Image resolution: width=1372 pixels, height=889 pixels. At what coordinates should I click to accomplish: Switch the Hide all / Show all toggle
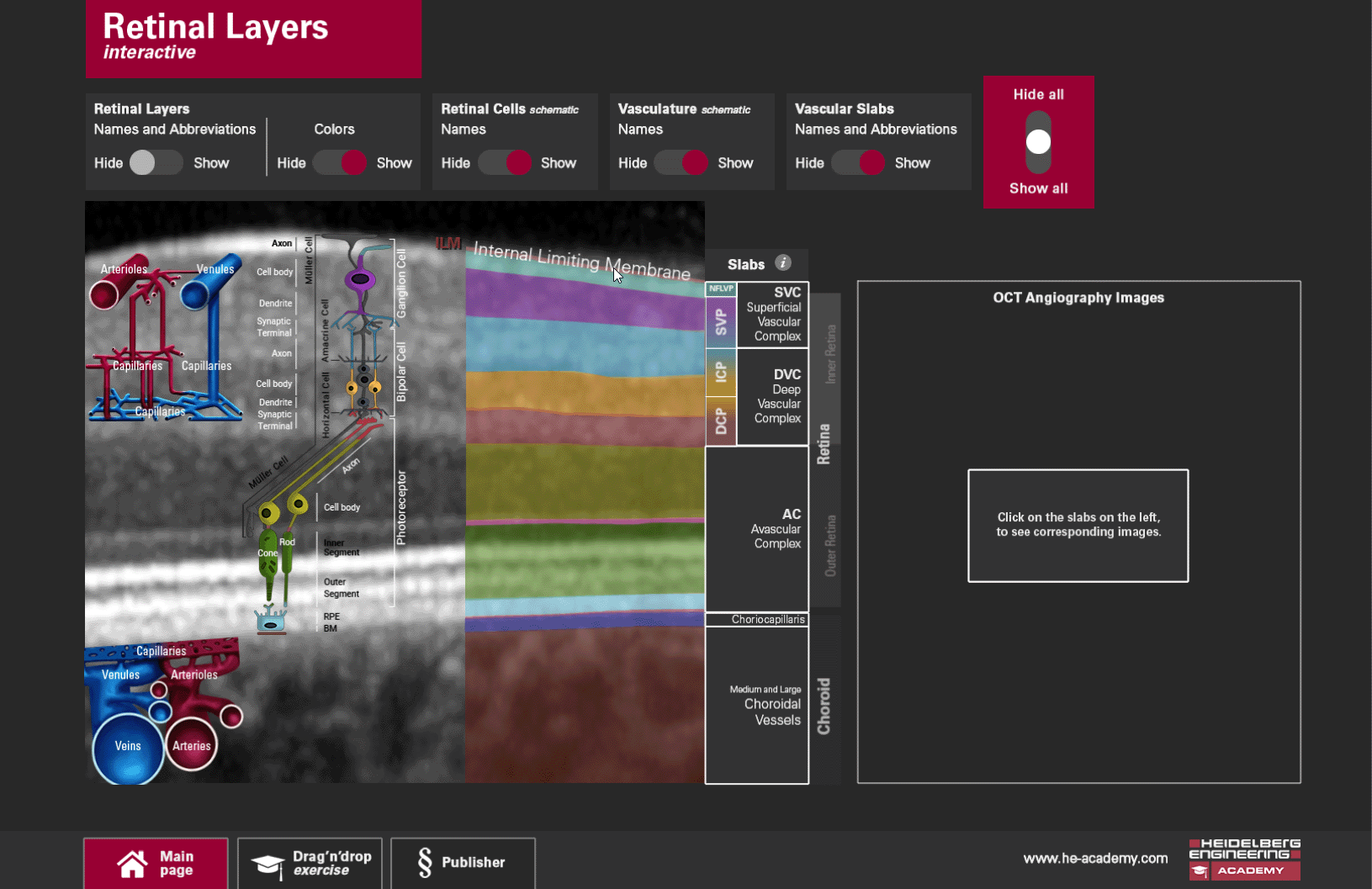[x=1038, y=141]
